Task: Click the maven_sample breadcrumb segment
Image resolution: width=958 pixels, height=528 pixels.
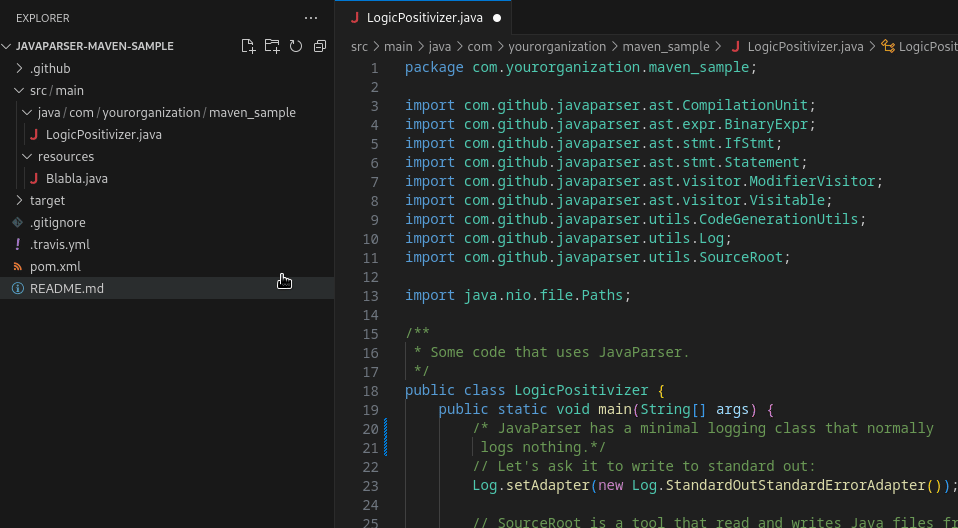Action: point(665,47)
